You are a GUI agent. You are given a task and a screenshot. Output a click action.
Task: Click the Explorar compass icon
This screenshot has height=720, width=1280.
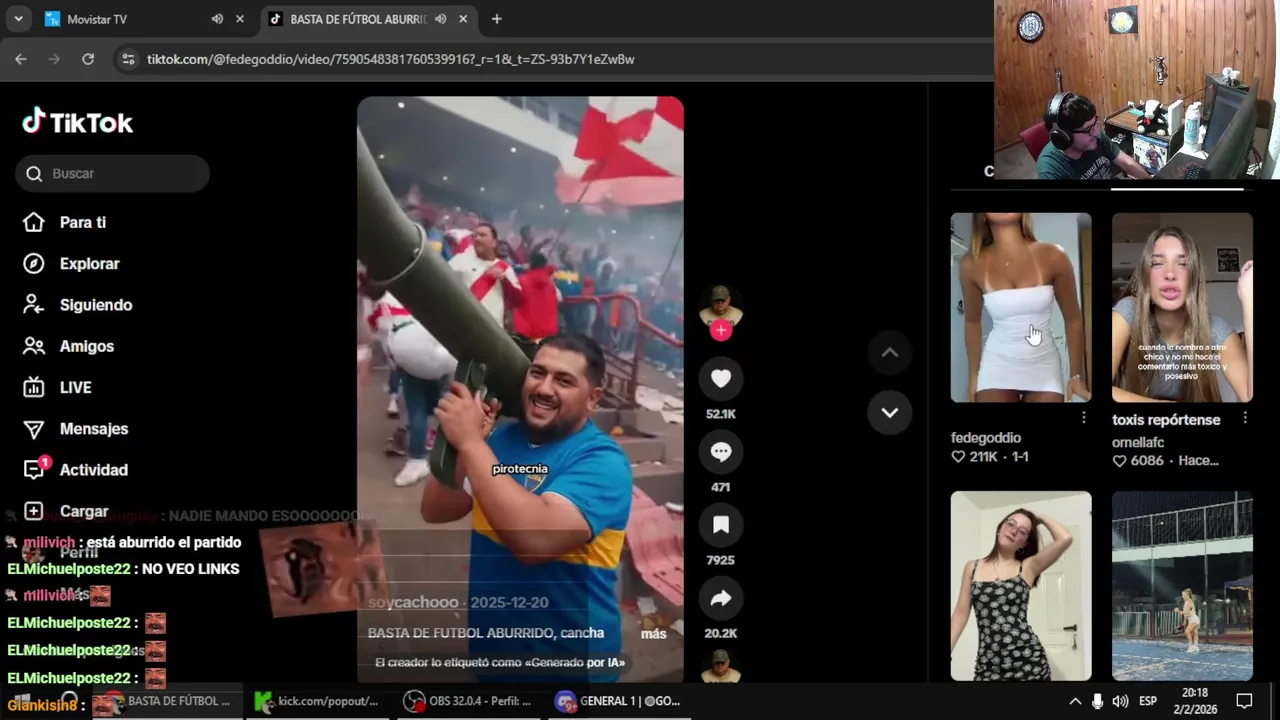pyautogui.click(x=34, y=263)
